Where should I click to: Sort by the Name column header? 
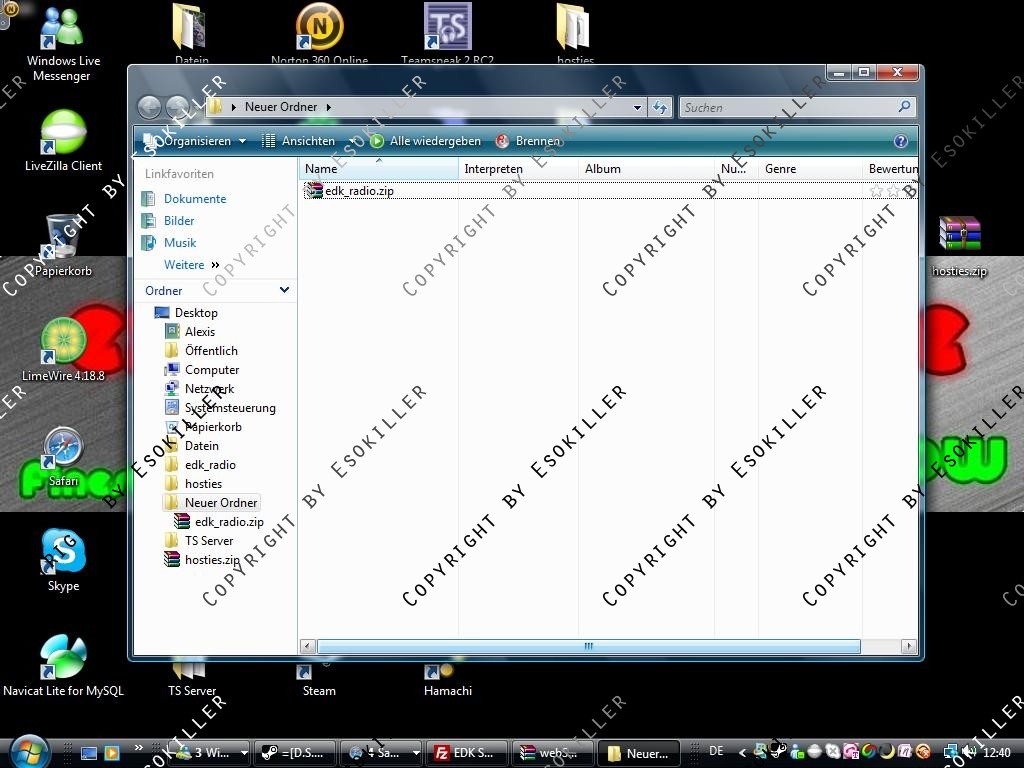[x=379, y=168]
